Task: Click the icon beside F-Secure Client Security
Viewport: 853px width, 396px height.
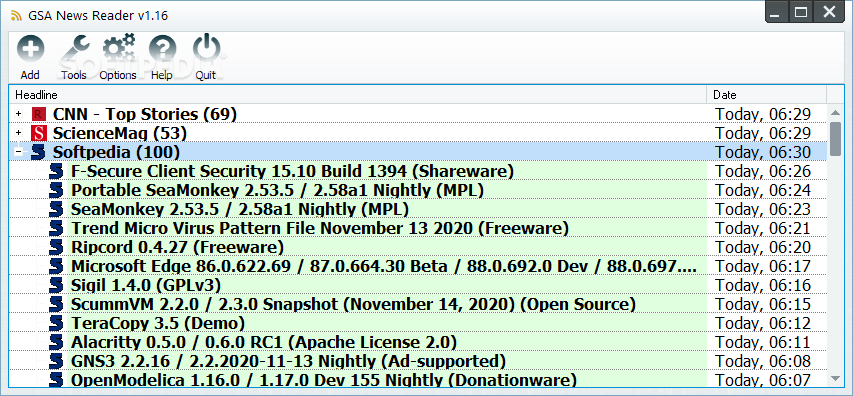Action: (x=57, y=172)
